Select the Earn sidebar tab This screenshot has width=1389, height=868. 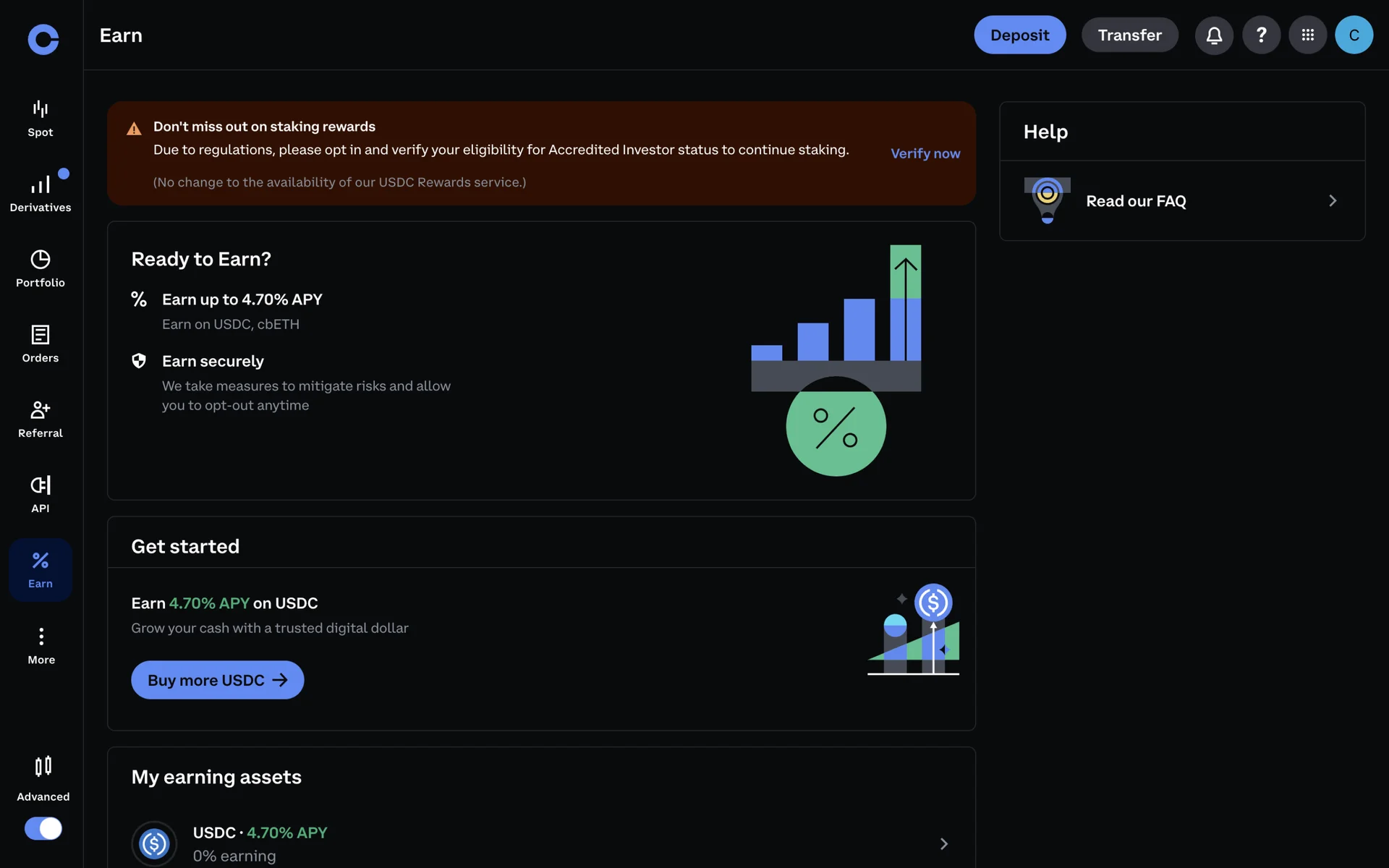[41, 569]
